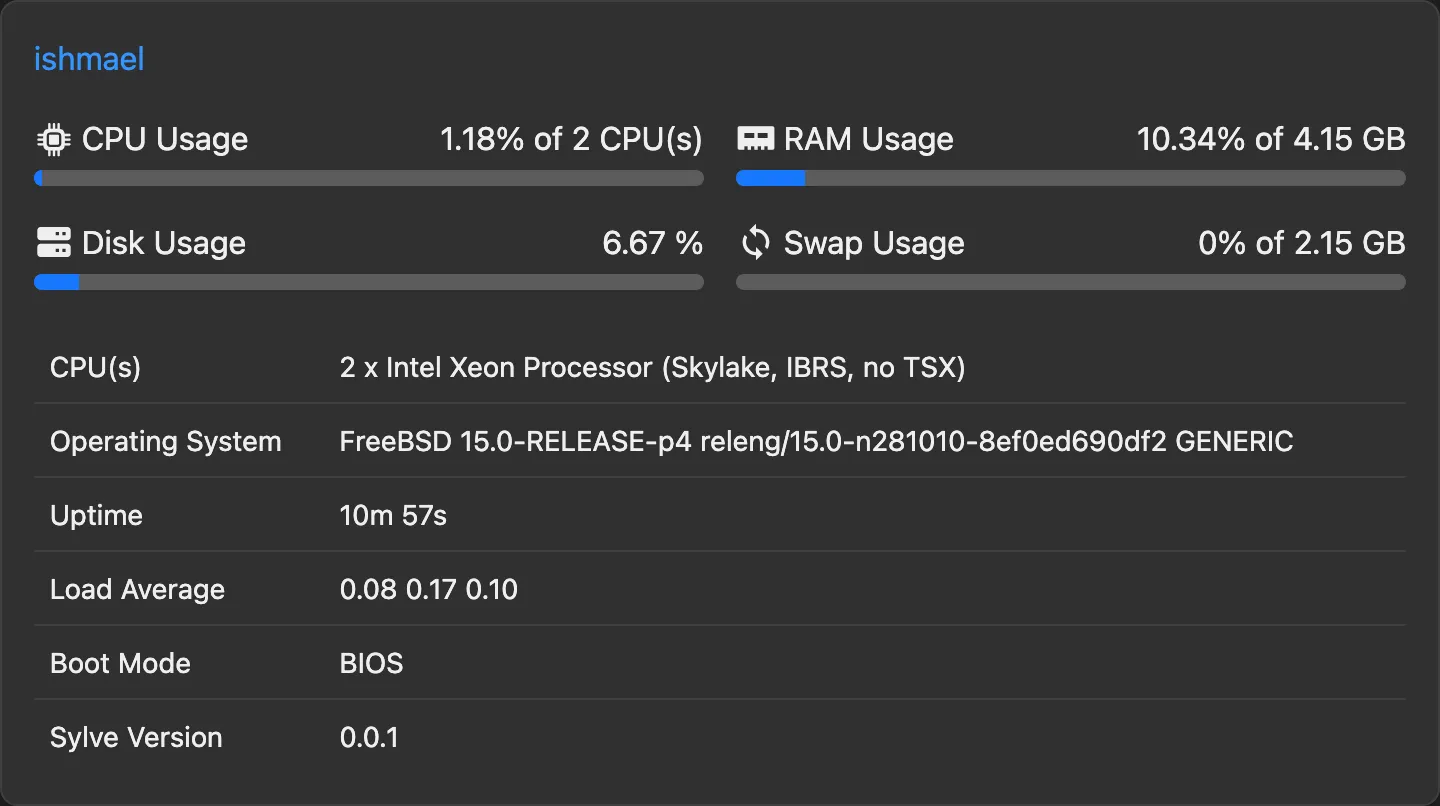Click the CPU Usage label heading
The image size is (1440, 806).
click(165, 139)
